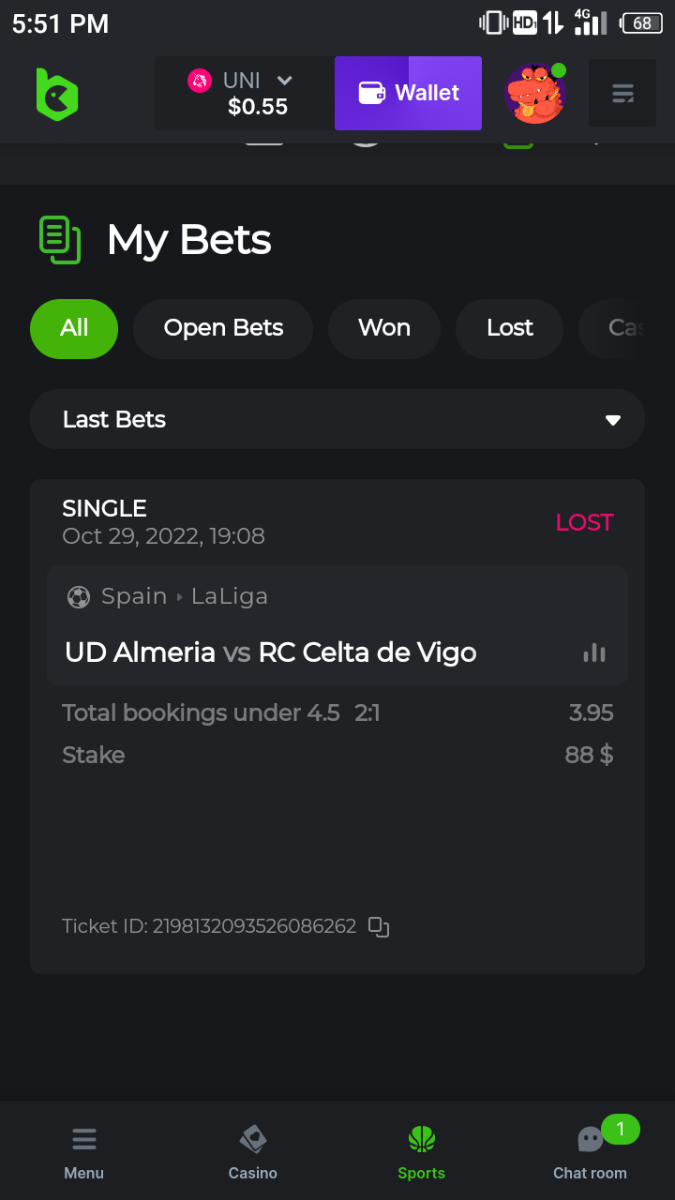Switch to the Lost bets tab
675x1200 pixels.
(510, 328)
